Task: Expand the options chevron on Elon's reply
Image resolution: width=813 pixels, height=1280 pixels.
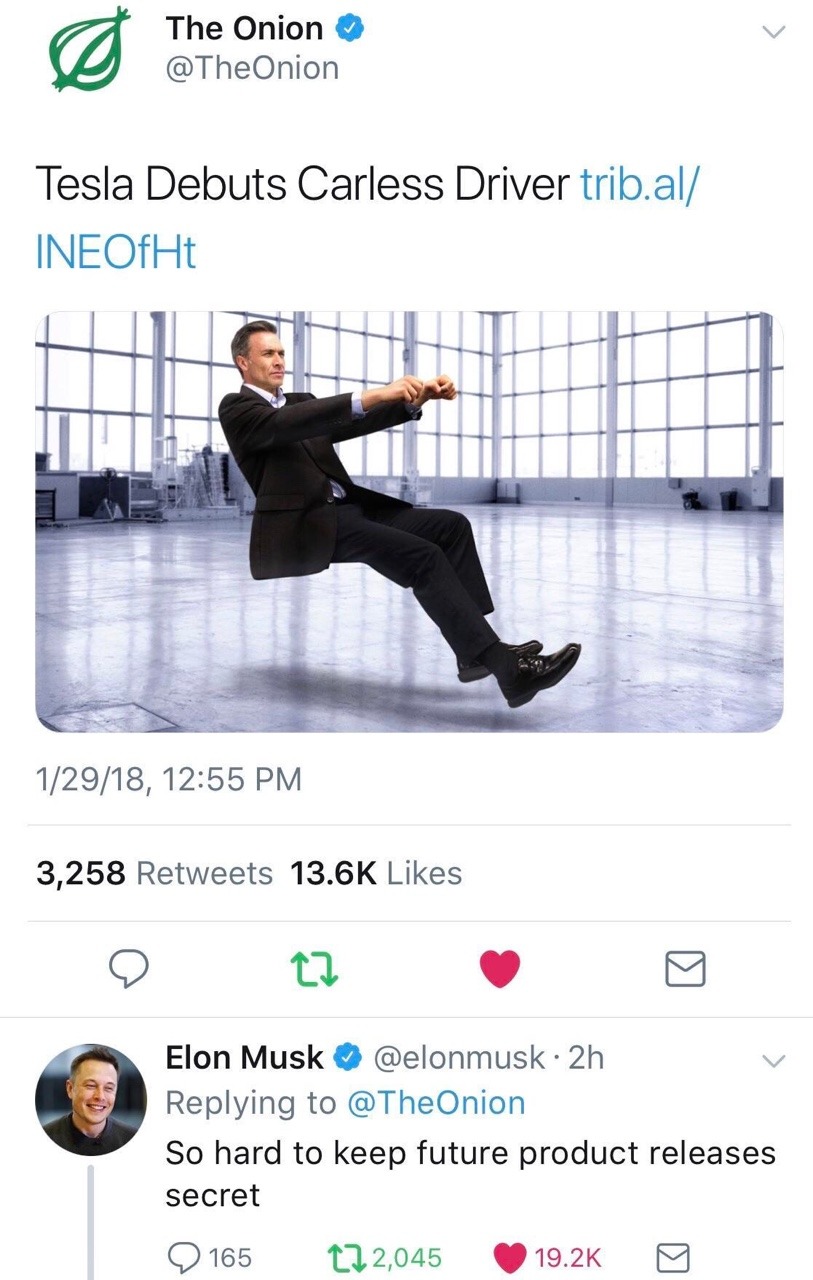Action: 774,1060
